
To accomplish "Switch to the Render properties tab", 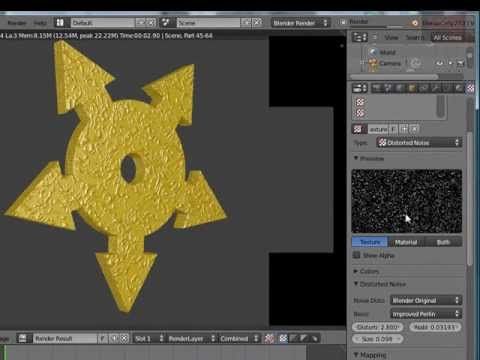I will point(377,88).
